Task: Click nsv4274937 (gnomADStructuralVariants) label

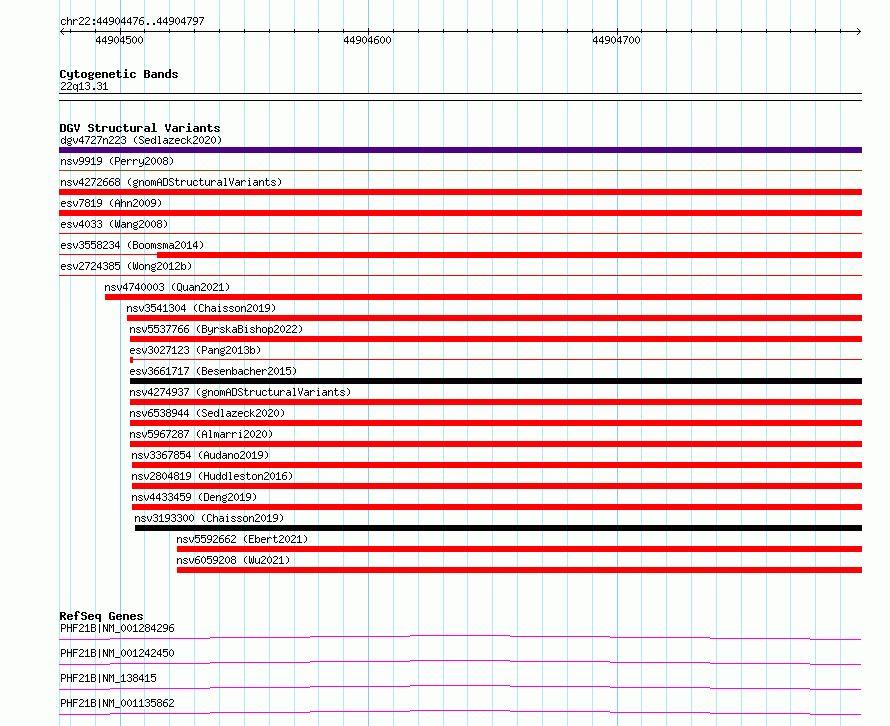Action: [240, 392]
